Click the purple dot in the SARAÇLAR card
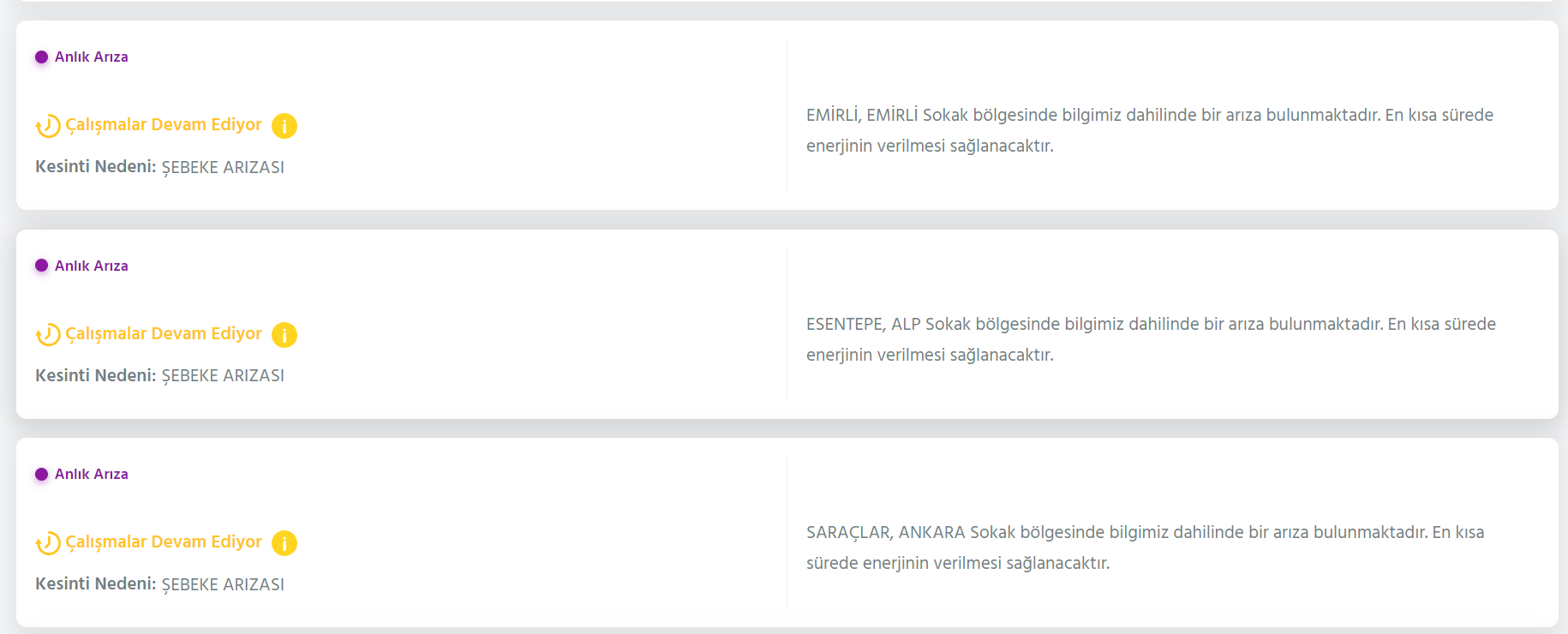The height and width of the screenshot is (634, 1568). [x=41, y=475]
